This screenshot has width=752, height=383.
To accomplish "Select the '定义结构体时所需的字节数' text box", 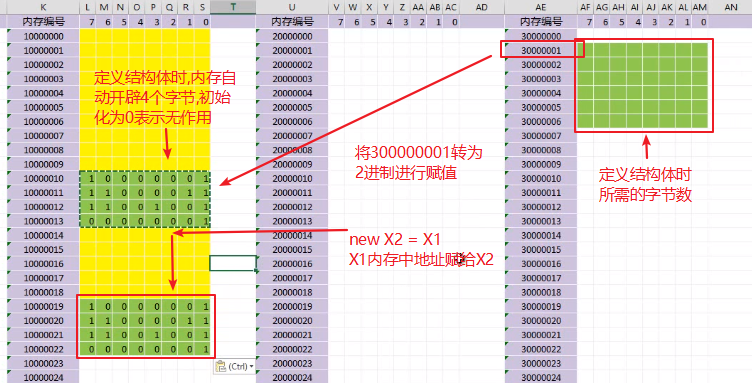I will click(x=645, y=184).
